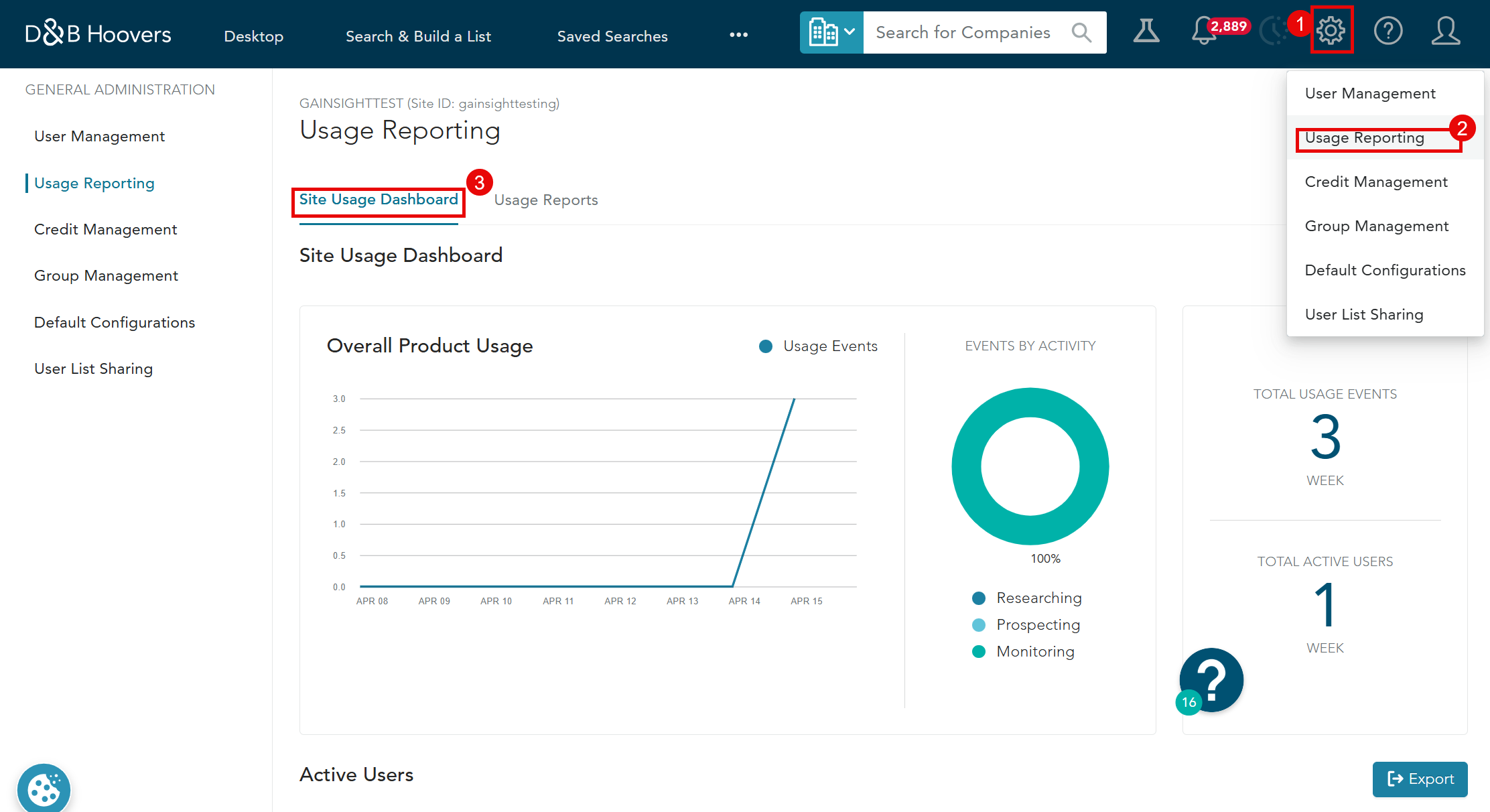Open Search & Build a List
Image resolution: width=1490 pixels, height=812 pixels.
point(418,36)
